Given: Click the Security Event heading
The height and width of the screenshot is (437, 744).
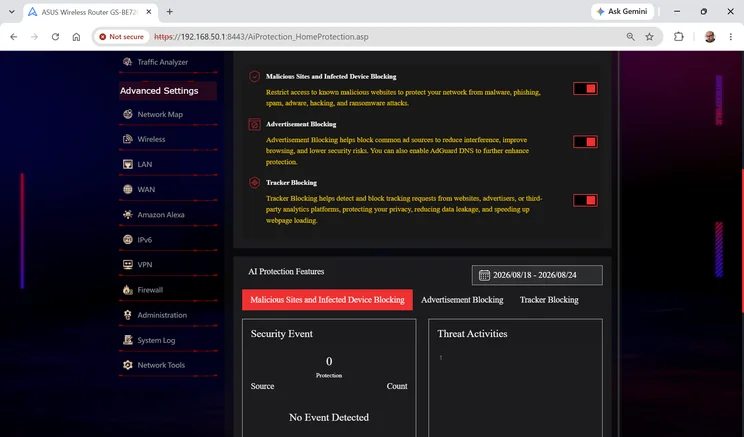Looking at the screenshot, I should [281, 334].
